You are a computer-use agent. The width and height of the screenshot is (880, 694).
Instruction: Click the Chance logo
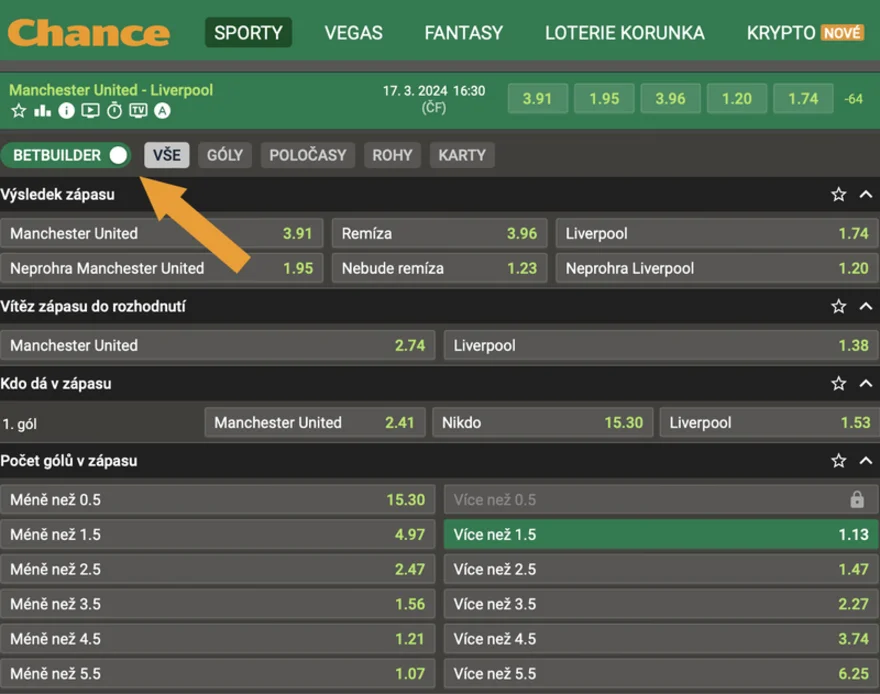coord(89,33)
